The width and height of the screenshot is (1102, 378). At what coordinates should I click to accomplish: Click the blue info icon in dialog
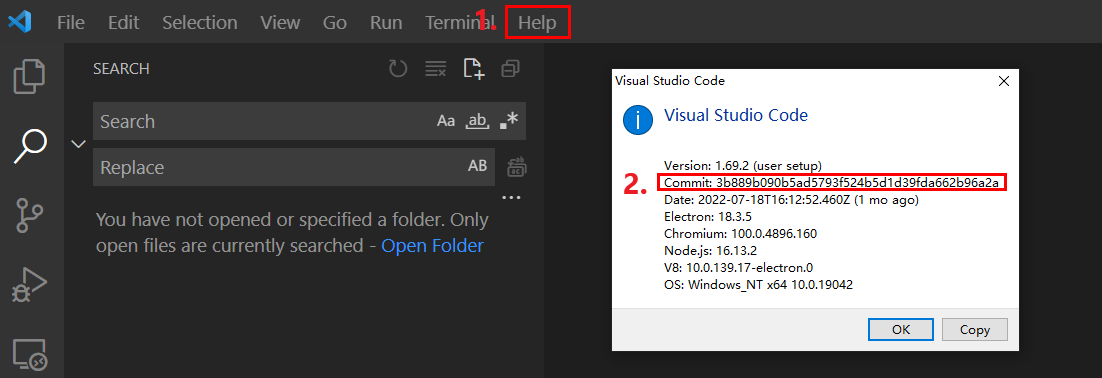[x=638, y=119]
